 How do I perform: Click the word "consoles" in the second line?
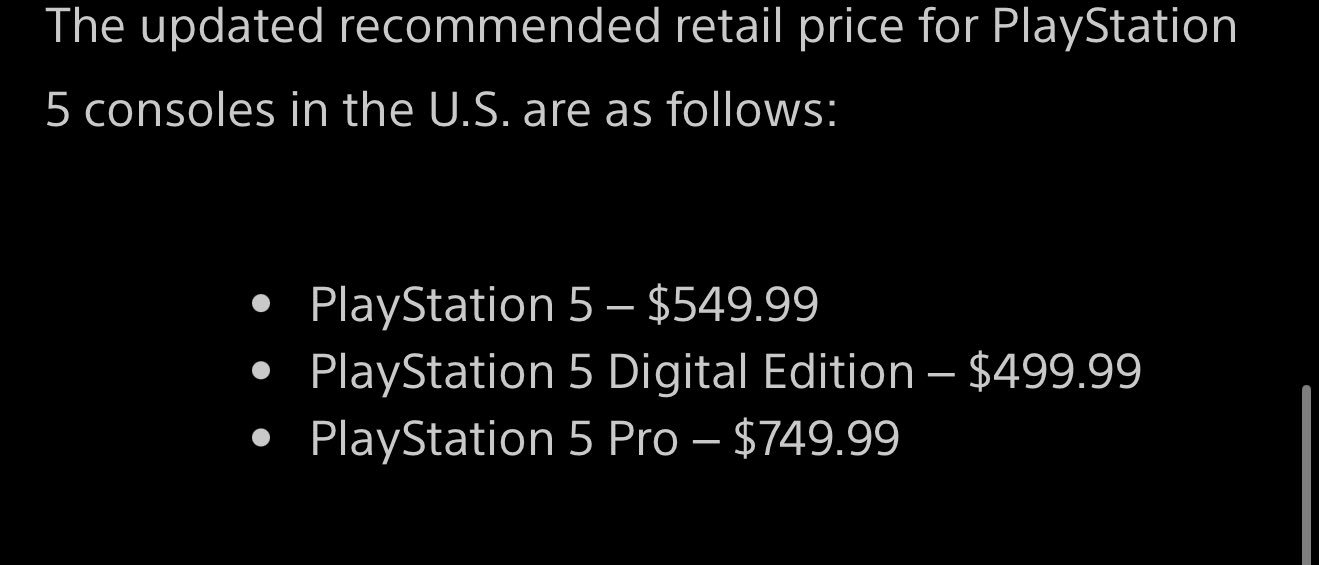click(x=179, y=109)
